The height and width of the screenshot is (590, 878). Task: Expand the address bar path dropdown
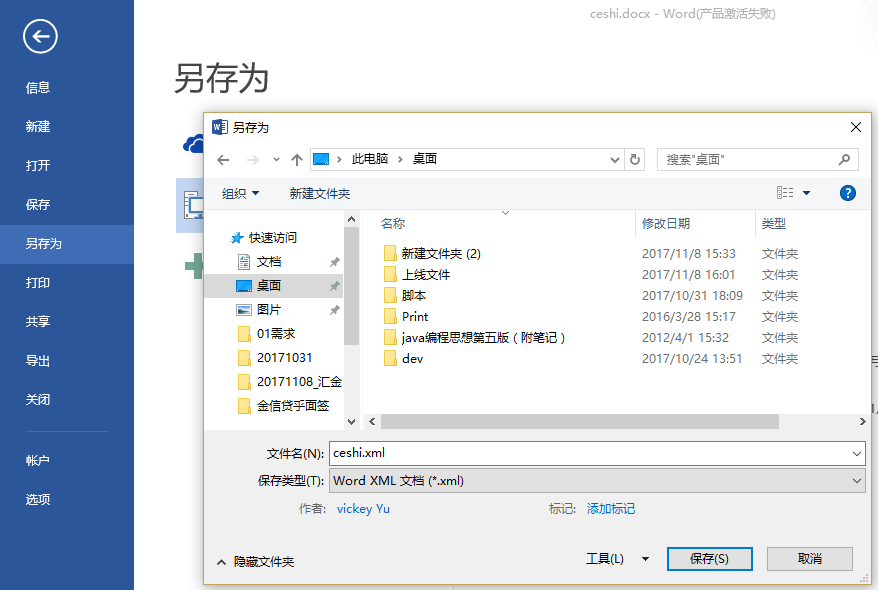pyautogui.click(x=614, y=160)
